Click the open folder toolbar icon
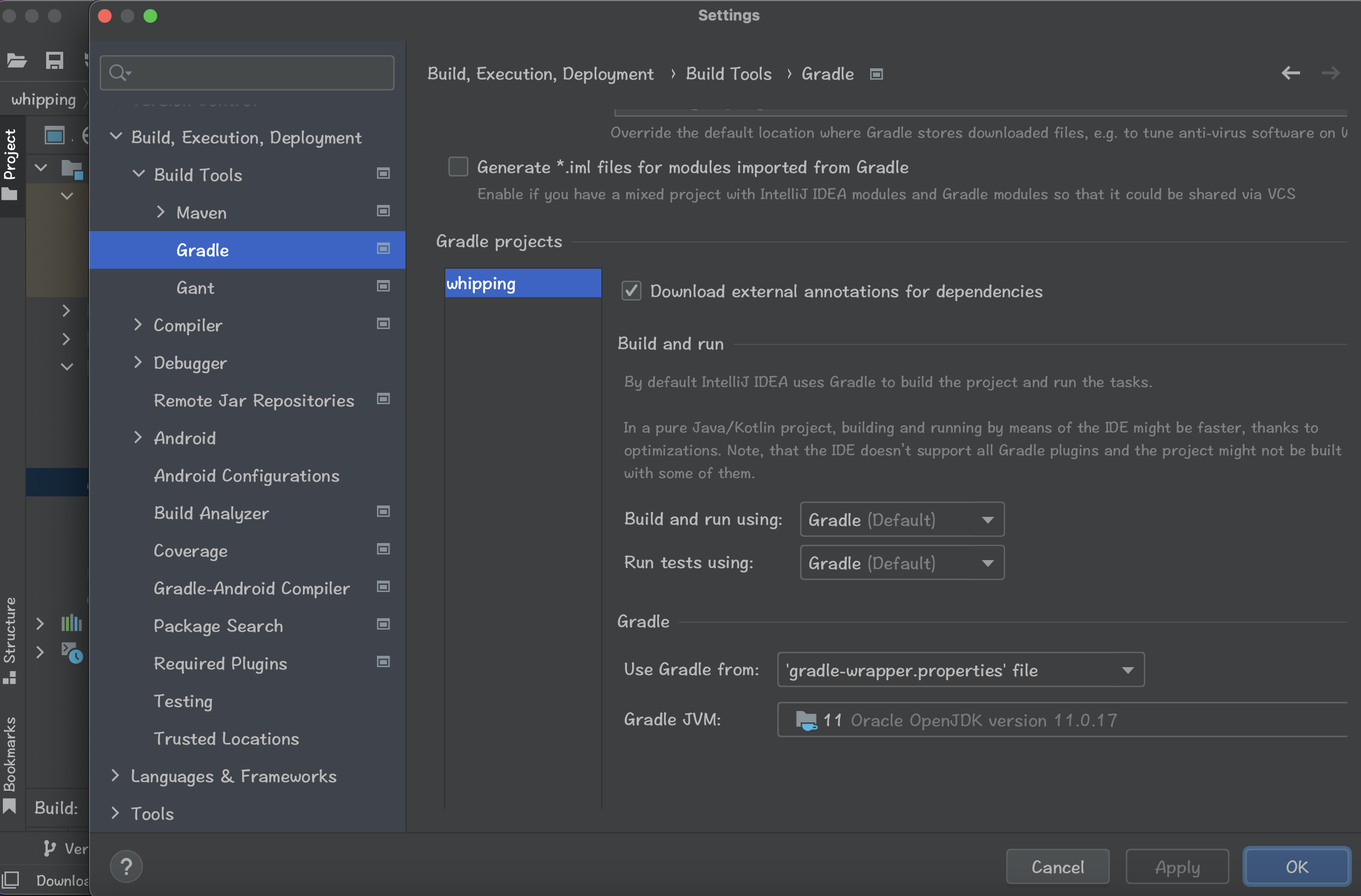The image size is (1361, 896). (x=17, y=60)
